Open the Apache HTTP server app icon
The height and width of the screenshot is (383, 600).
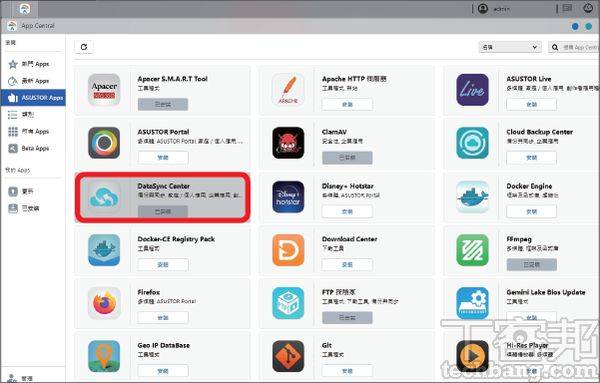288,90
